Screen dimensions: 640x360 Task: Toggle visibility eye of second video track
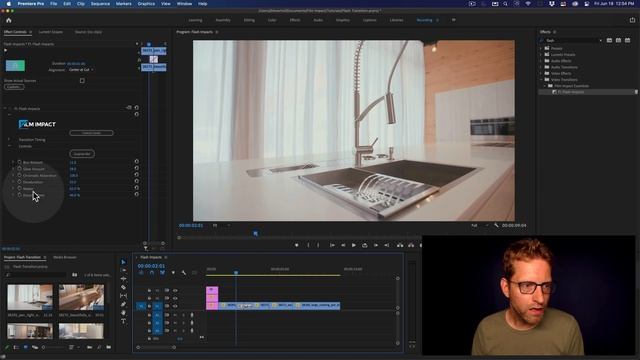pyautogui.click(x=175, y=298)
